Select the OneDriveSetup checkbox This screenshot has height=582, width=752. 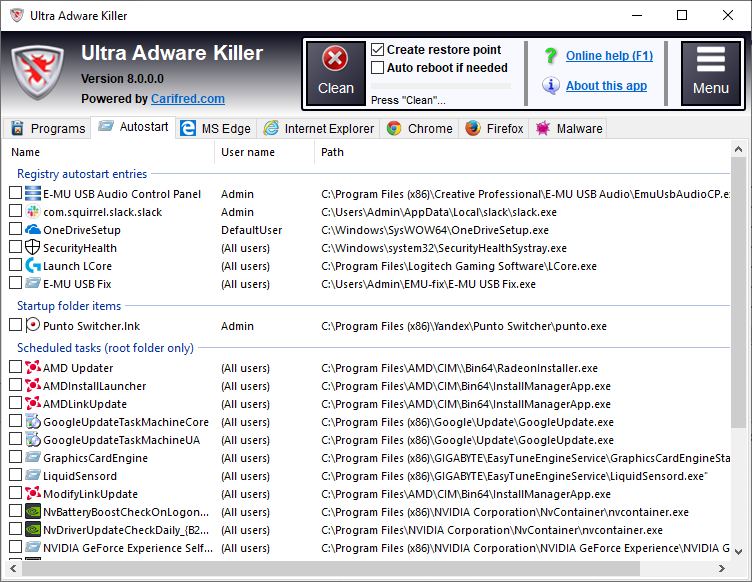[15, 229]
